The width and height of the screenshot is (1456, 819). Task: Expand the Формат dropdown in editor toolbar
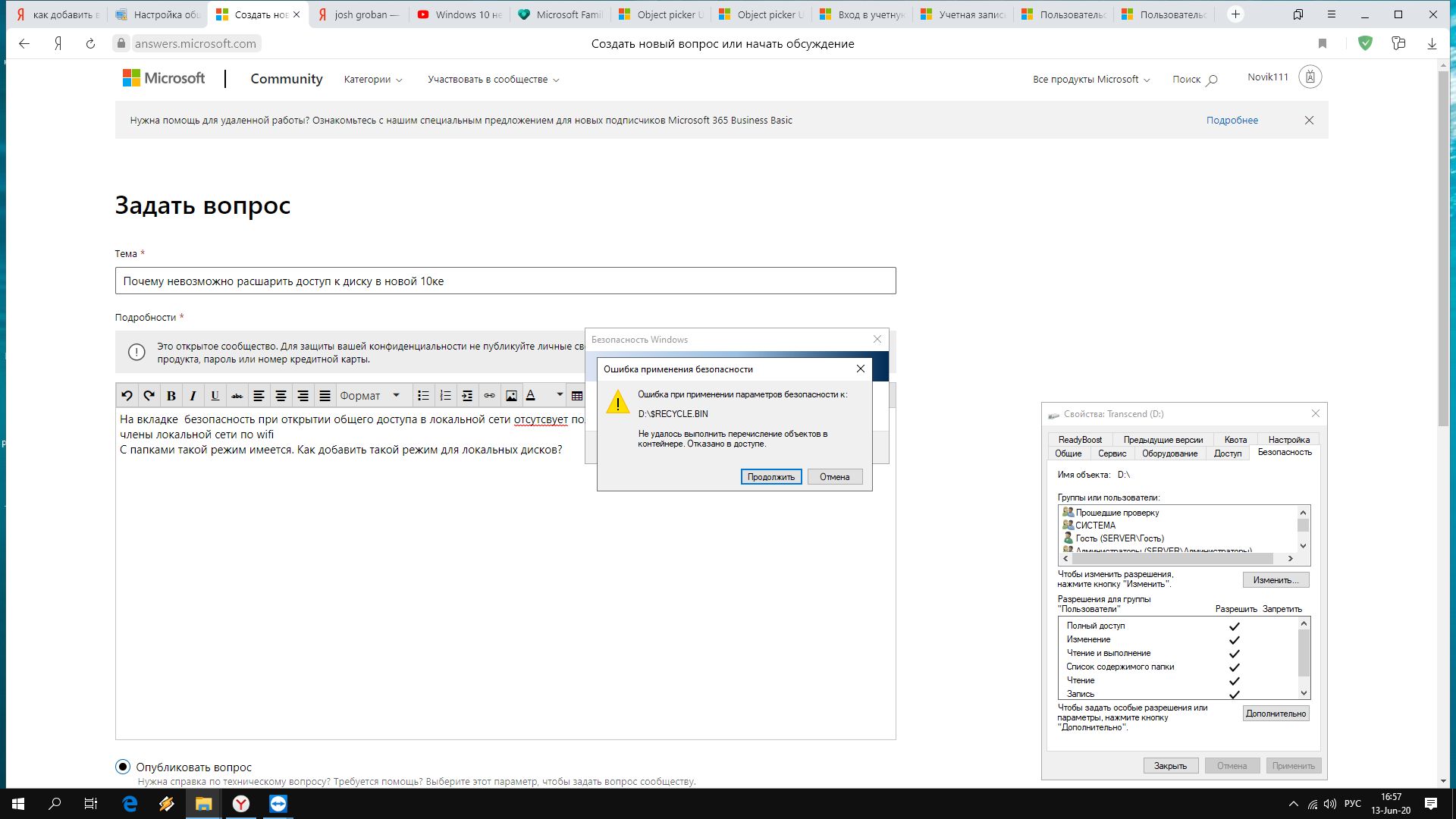pyautogui.click(x=370, y=395)
